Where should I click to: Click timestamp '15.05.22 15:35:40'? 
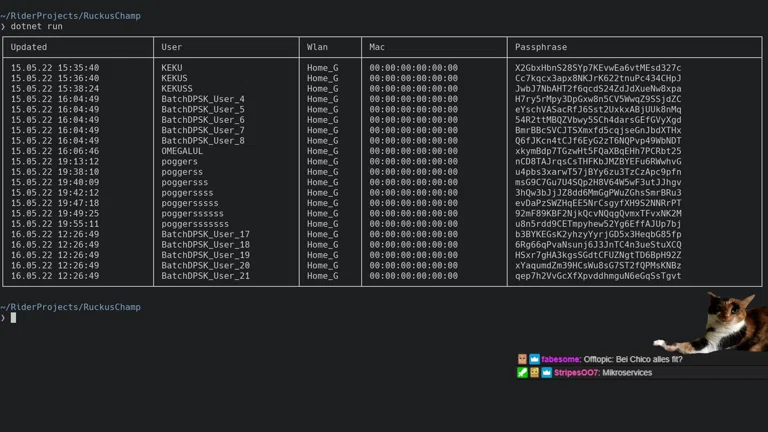(55, 68)
